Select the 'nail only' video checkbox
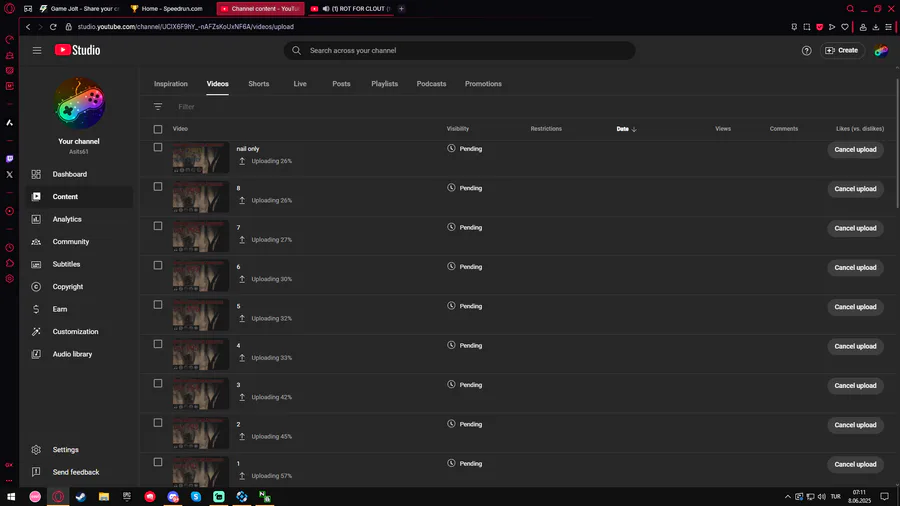The image size is (900, 506). click(158, 147)
